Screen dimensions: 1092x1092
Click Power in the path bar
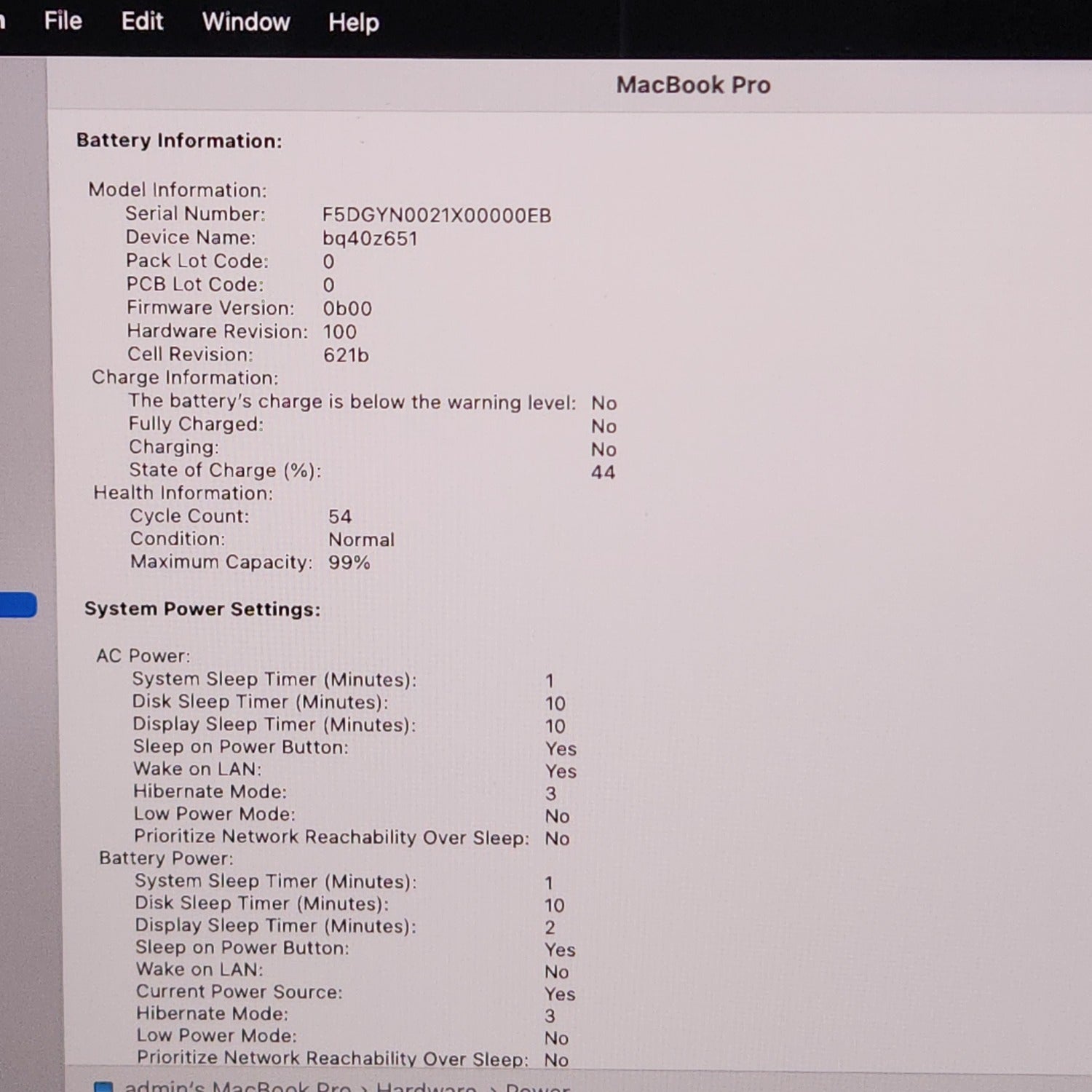coord(537,1087)
